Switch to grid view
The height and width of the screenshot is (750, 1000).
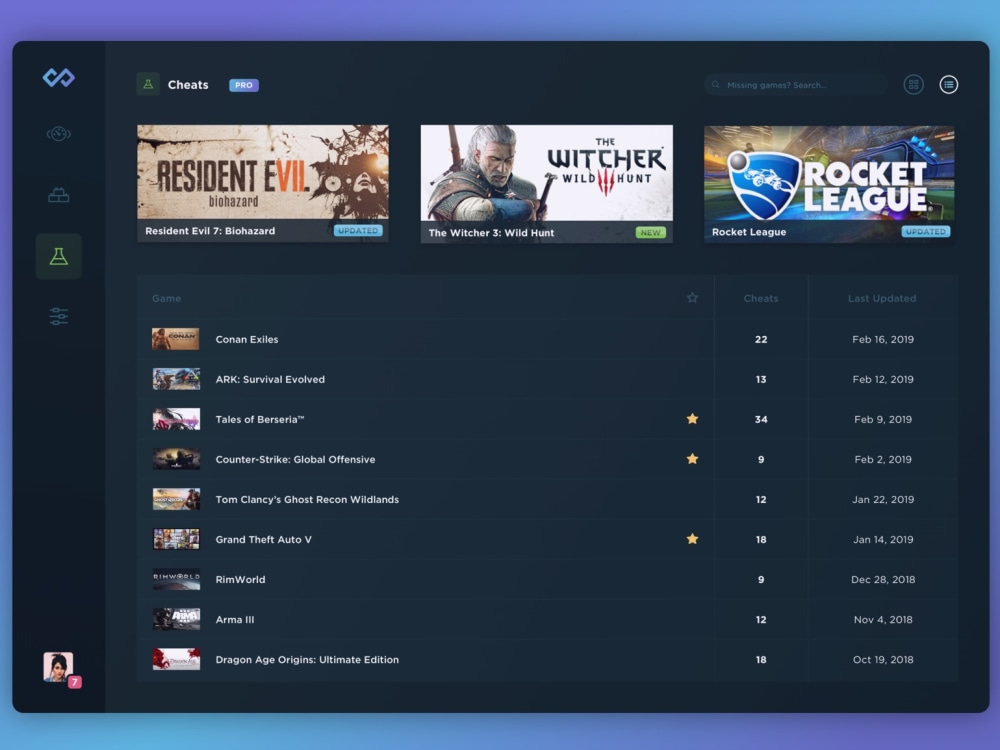coord(913,84)
